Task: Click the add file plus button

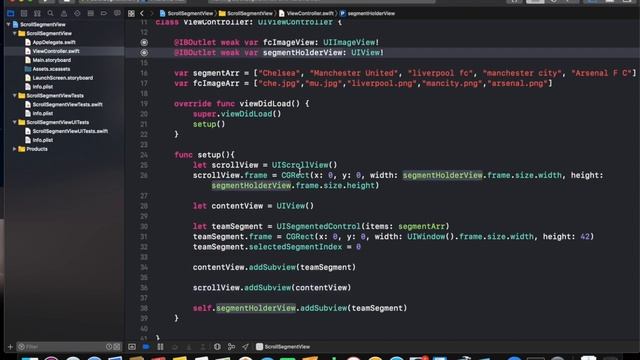Action: point(10,347)
